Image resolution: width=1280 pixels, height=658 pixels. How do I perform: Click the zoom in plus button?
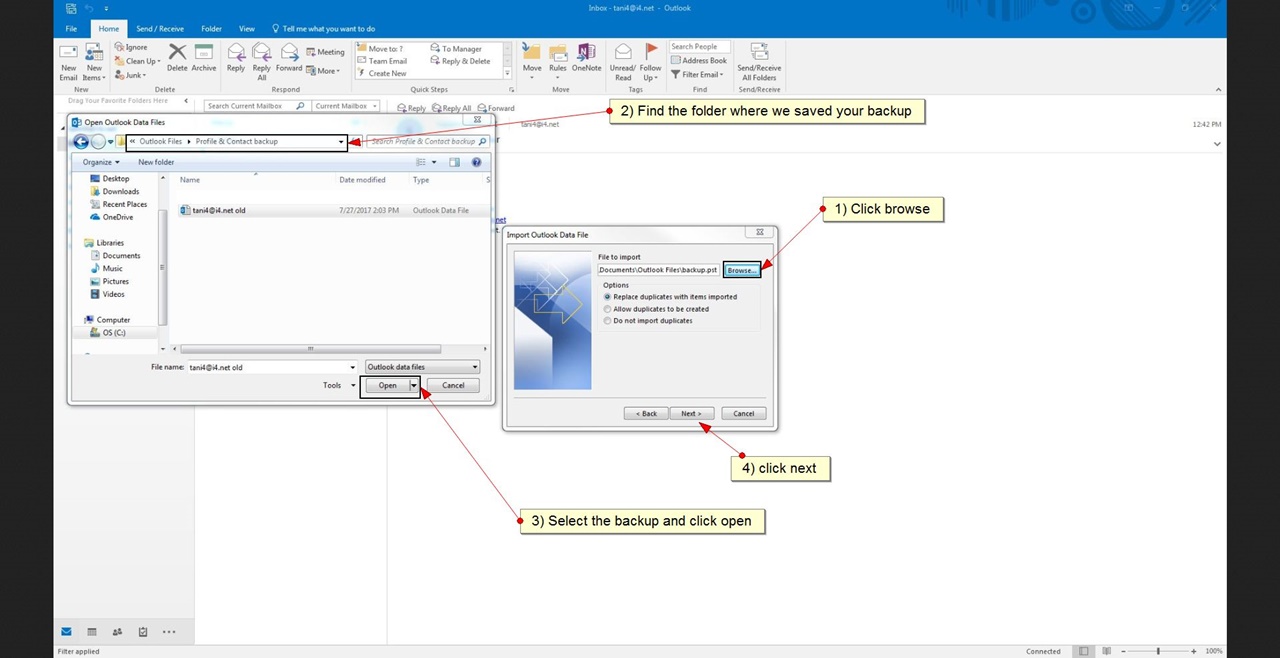coord(1193,651)
